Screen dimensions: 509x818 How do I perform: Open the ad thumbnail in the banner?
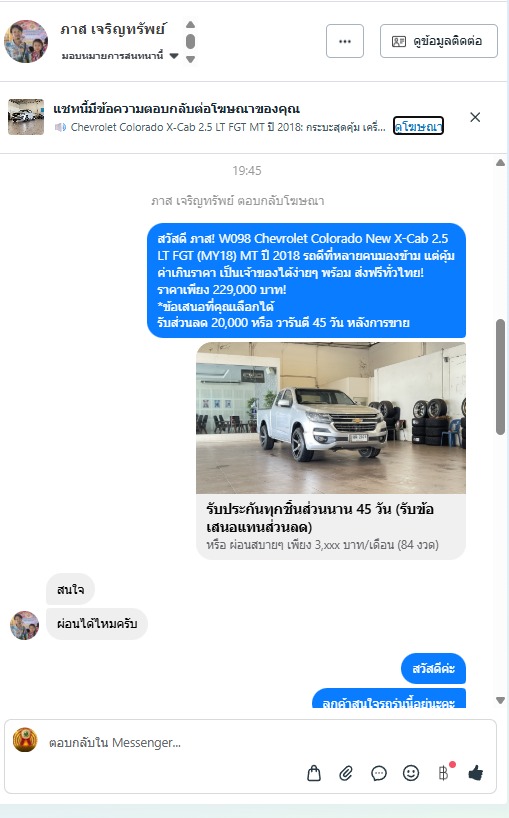(26, 117)
